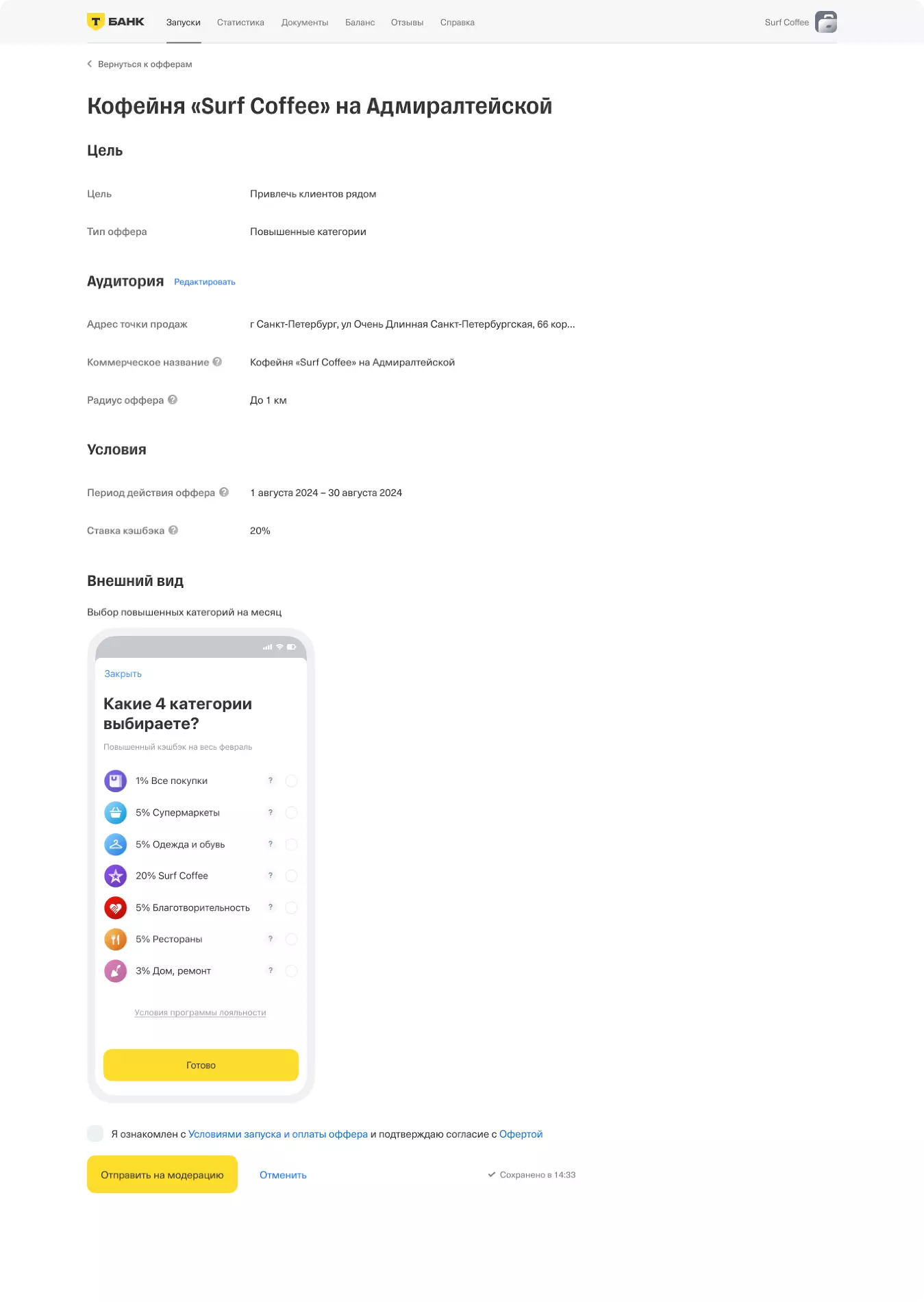The width and height of the screenshot is (924, 1302).
Task: Open the Surf Coffee profile avatar
Action: point(826,22)
